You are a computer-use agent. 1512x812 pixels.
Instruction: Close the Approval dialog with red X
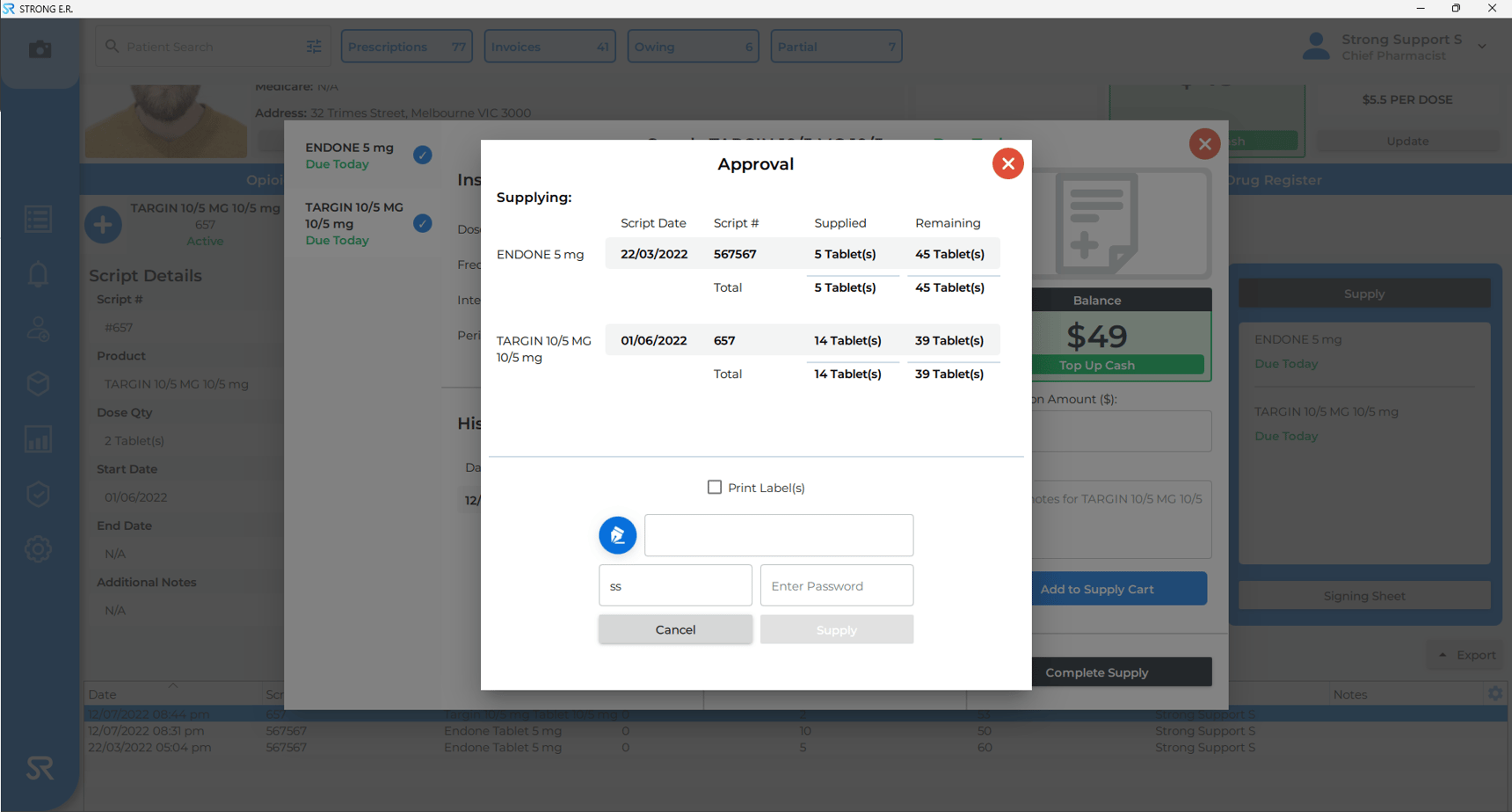[1007, 163]
